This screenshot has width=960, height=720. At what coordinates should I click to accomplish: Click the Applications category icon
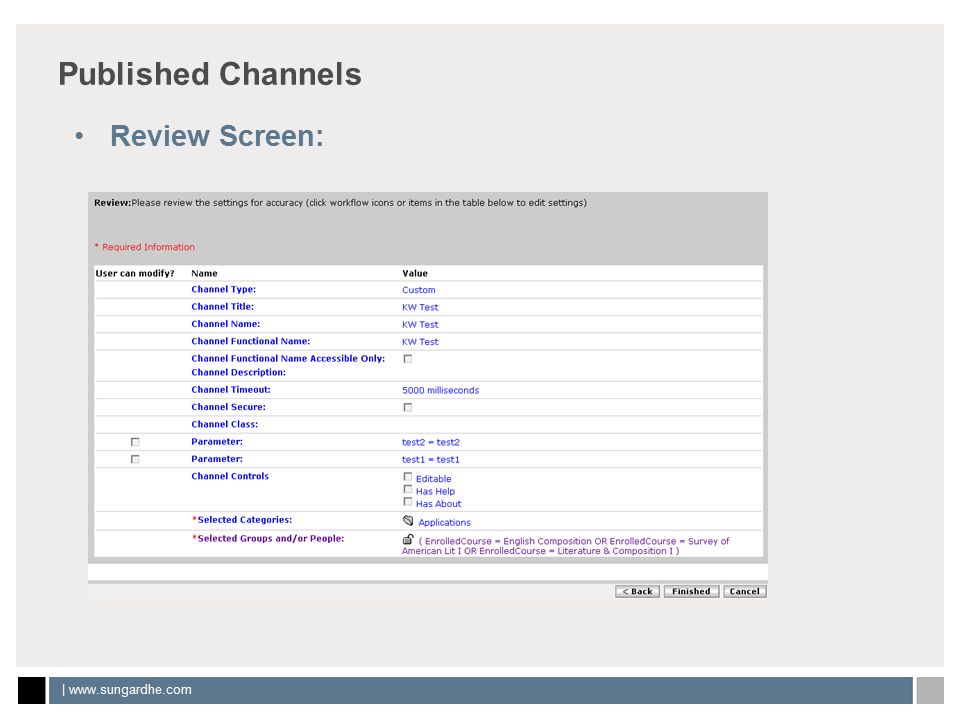click(408, 520)
